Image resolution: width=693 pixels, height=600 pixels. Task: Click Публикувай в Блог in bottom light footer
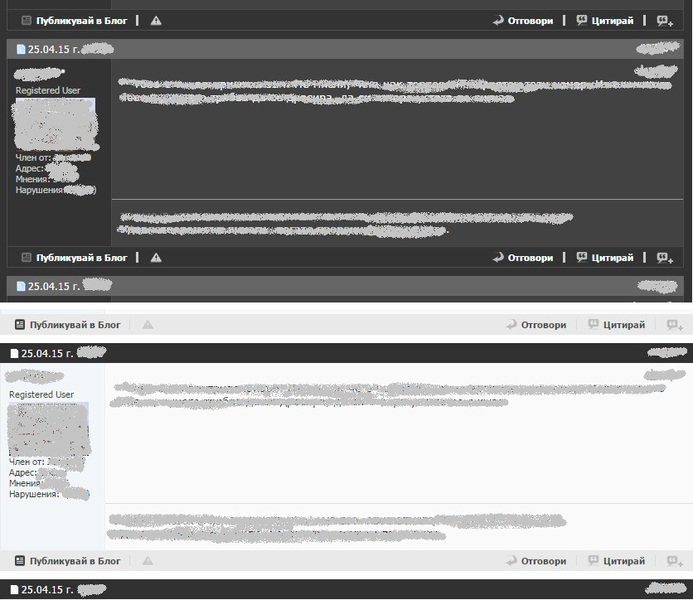pos(75,561)
